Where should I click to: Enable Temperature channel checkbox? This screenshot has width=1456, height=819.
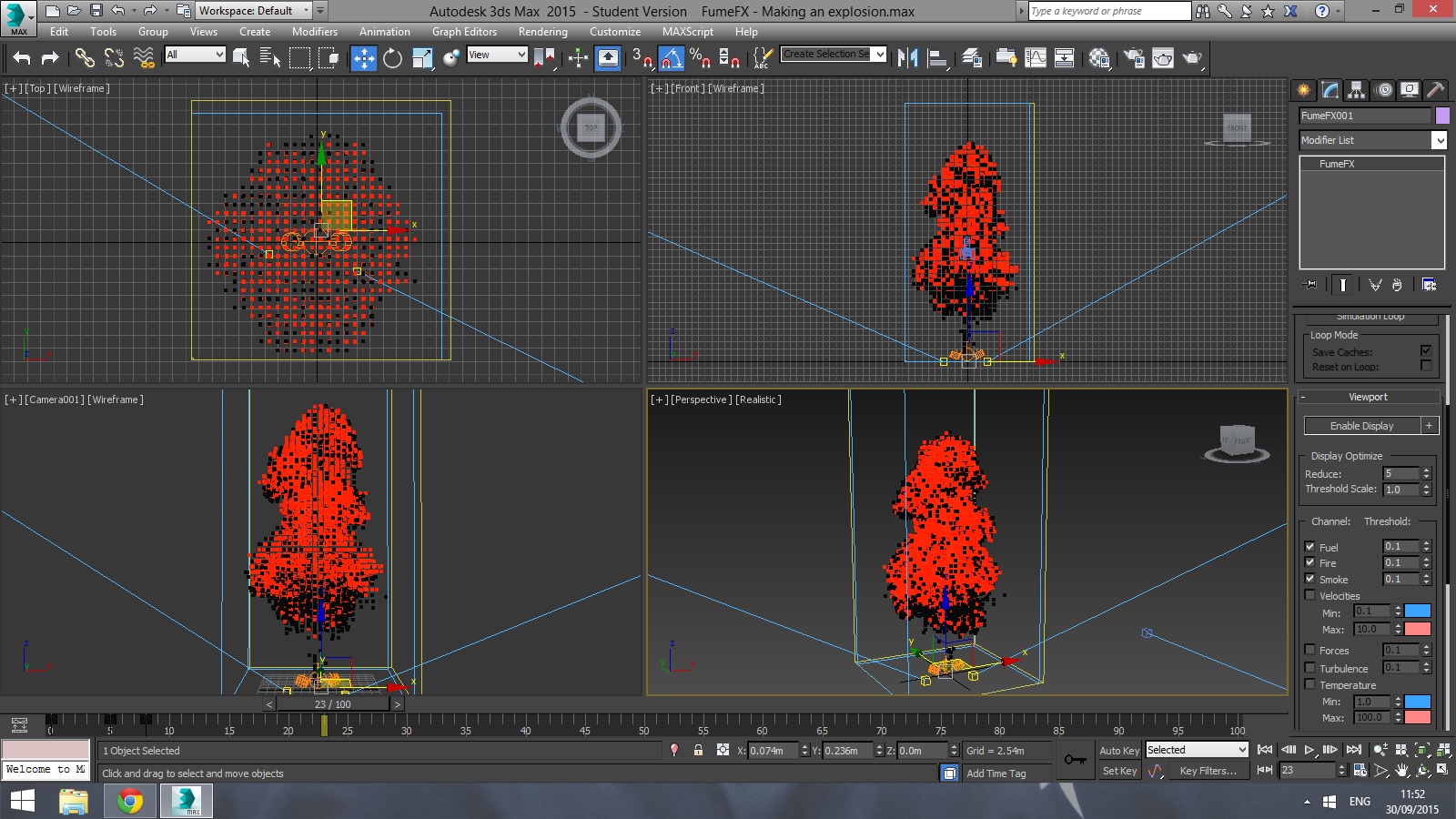(x=1310, y=684)
